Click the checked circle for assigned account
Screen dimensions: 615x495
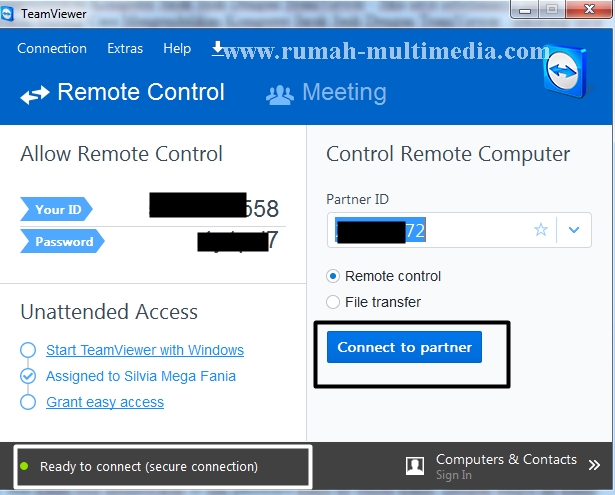pos(28,376)
